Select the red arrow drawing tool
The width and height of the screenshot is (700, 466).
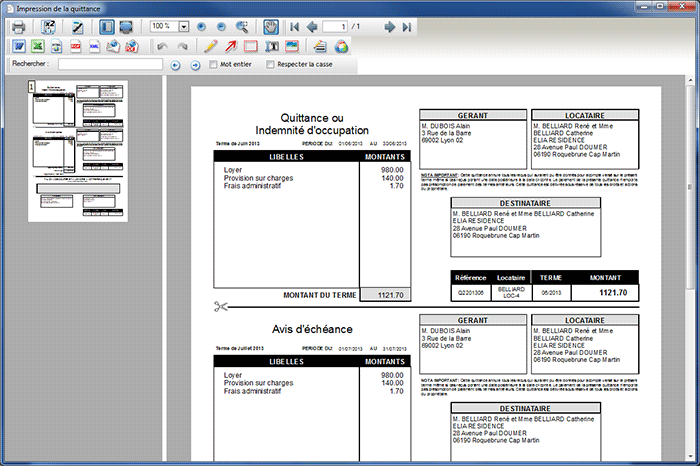point(231,46)
